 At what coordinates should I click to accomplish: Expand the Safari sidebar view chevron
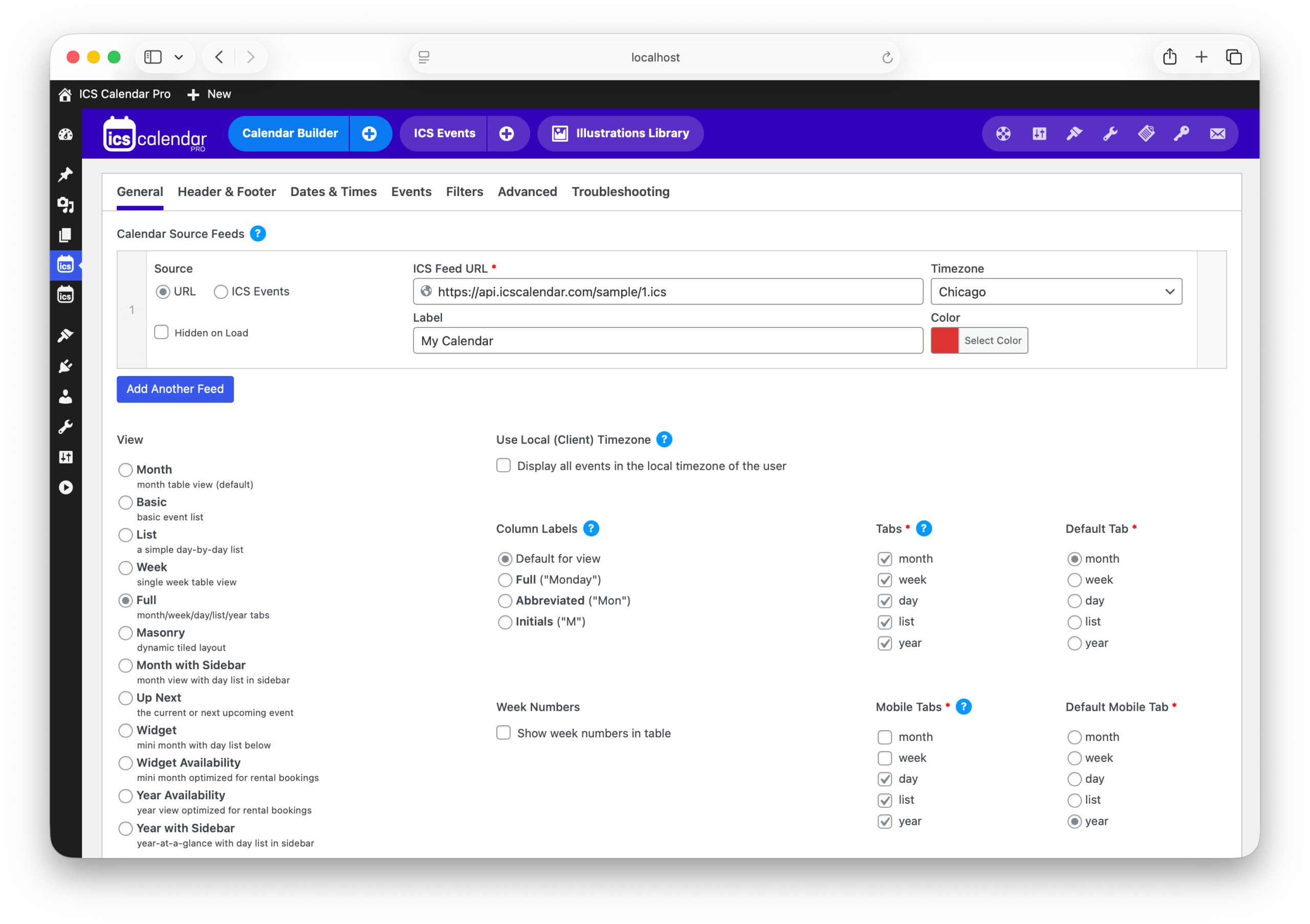coord(179,57)
